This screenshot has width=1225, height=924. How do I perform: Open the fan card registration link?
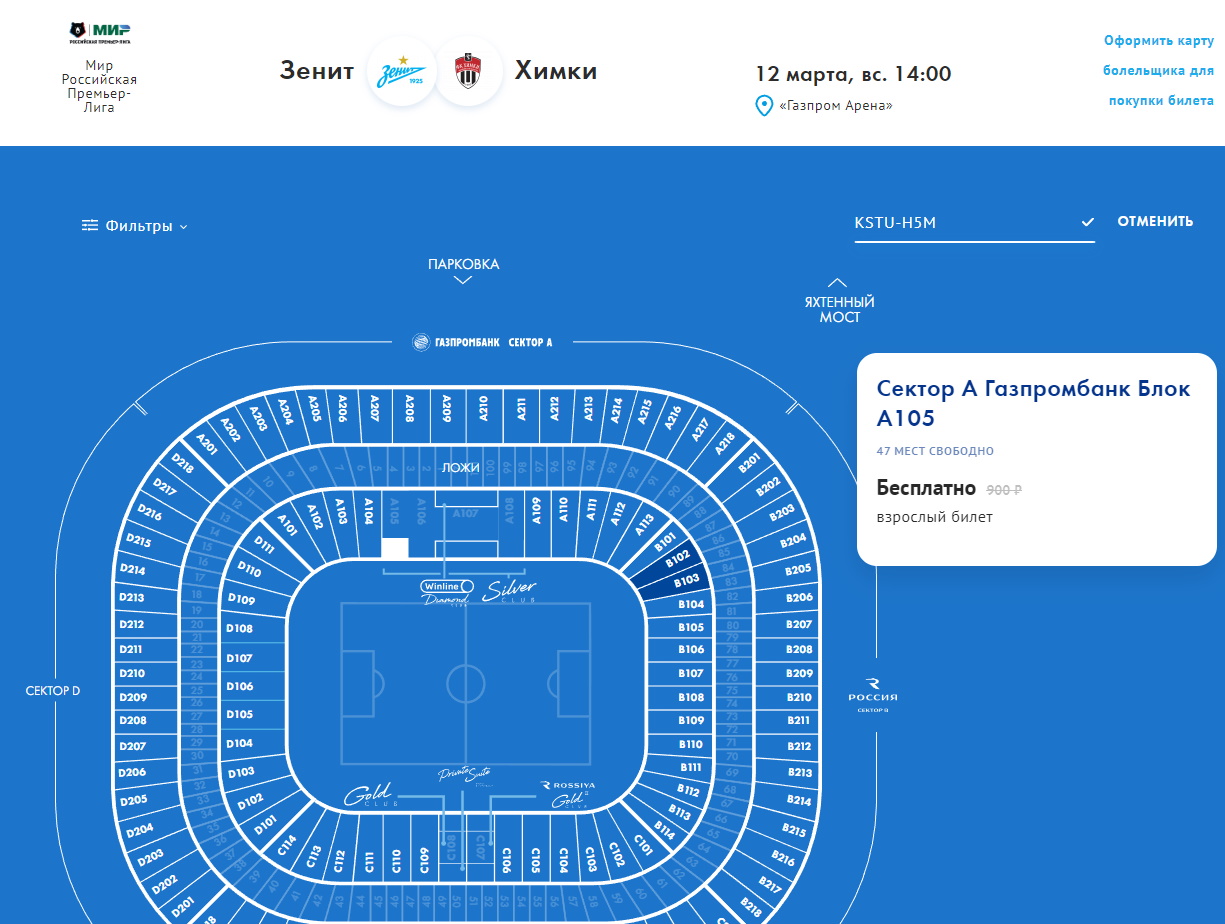coord(1158,71)
